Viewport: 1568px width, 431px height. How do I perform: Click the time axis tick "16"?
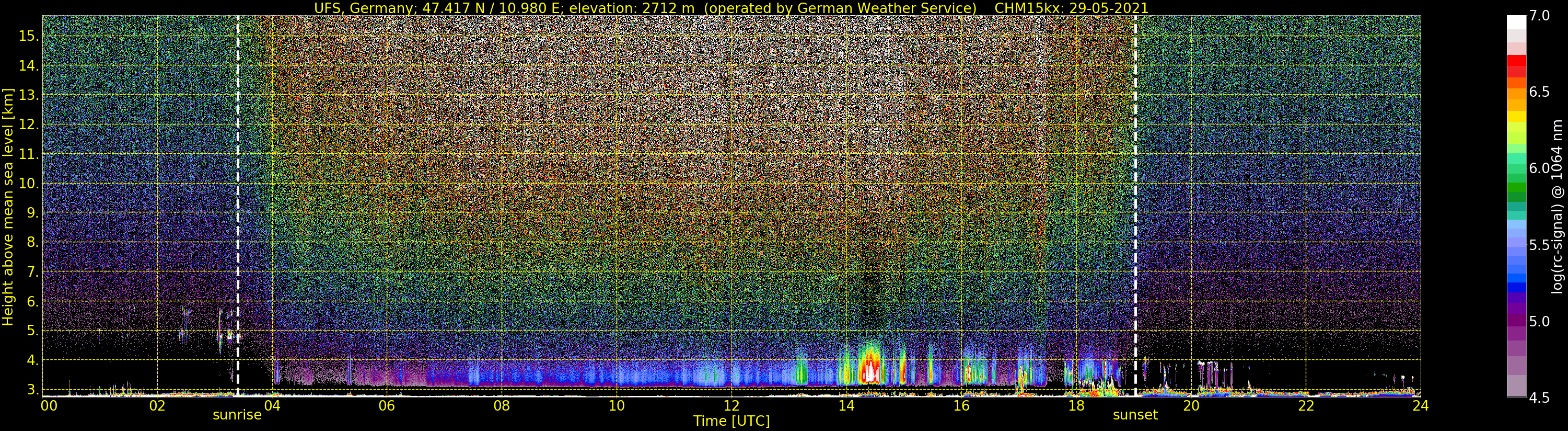pos(960,405)
